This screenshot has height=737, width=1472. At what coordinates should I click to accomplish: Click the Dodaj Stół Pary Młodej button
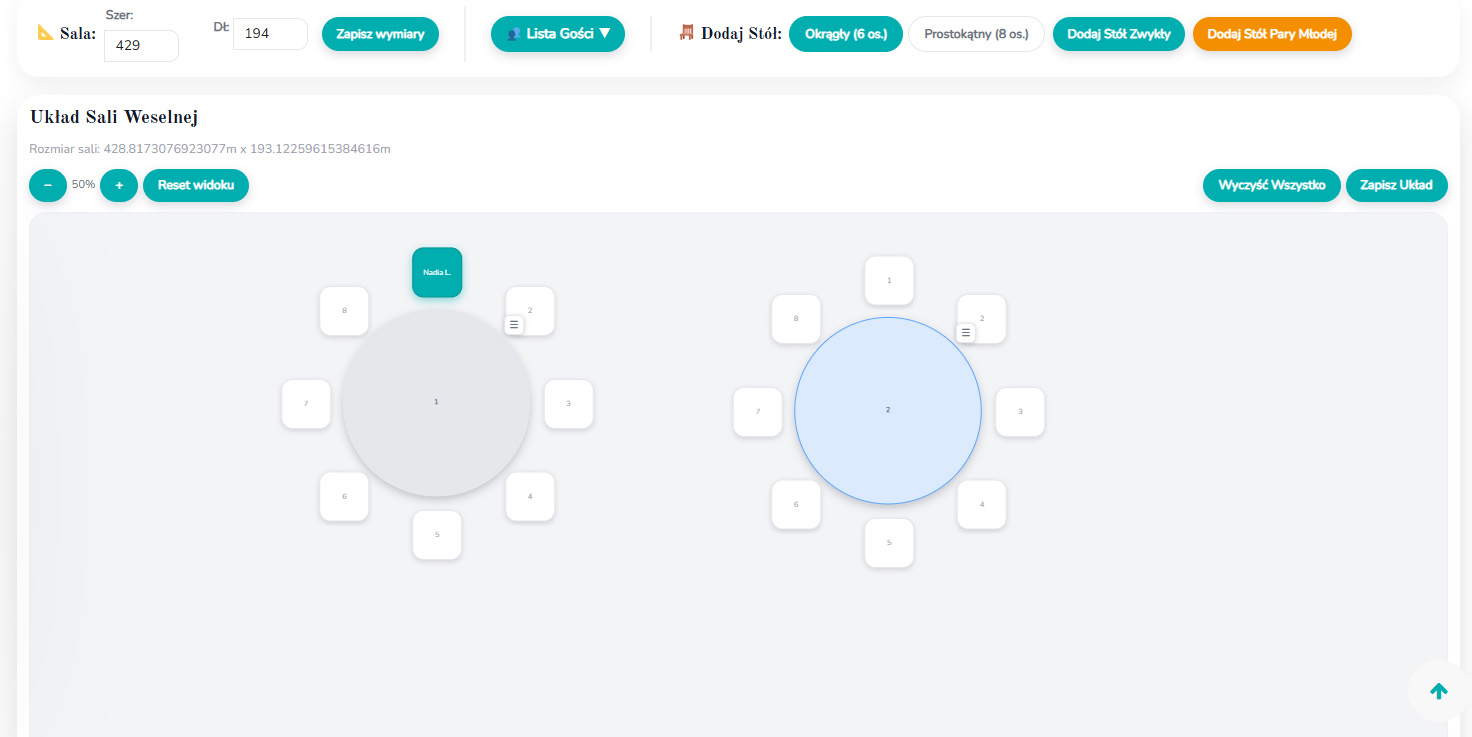click(x=1272, y=34)
